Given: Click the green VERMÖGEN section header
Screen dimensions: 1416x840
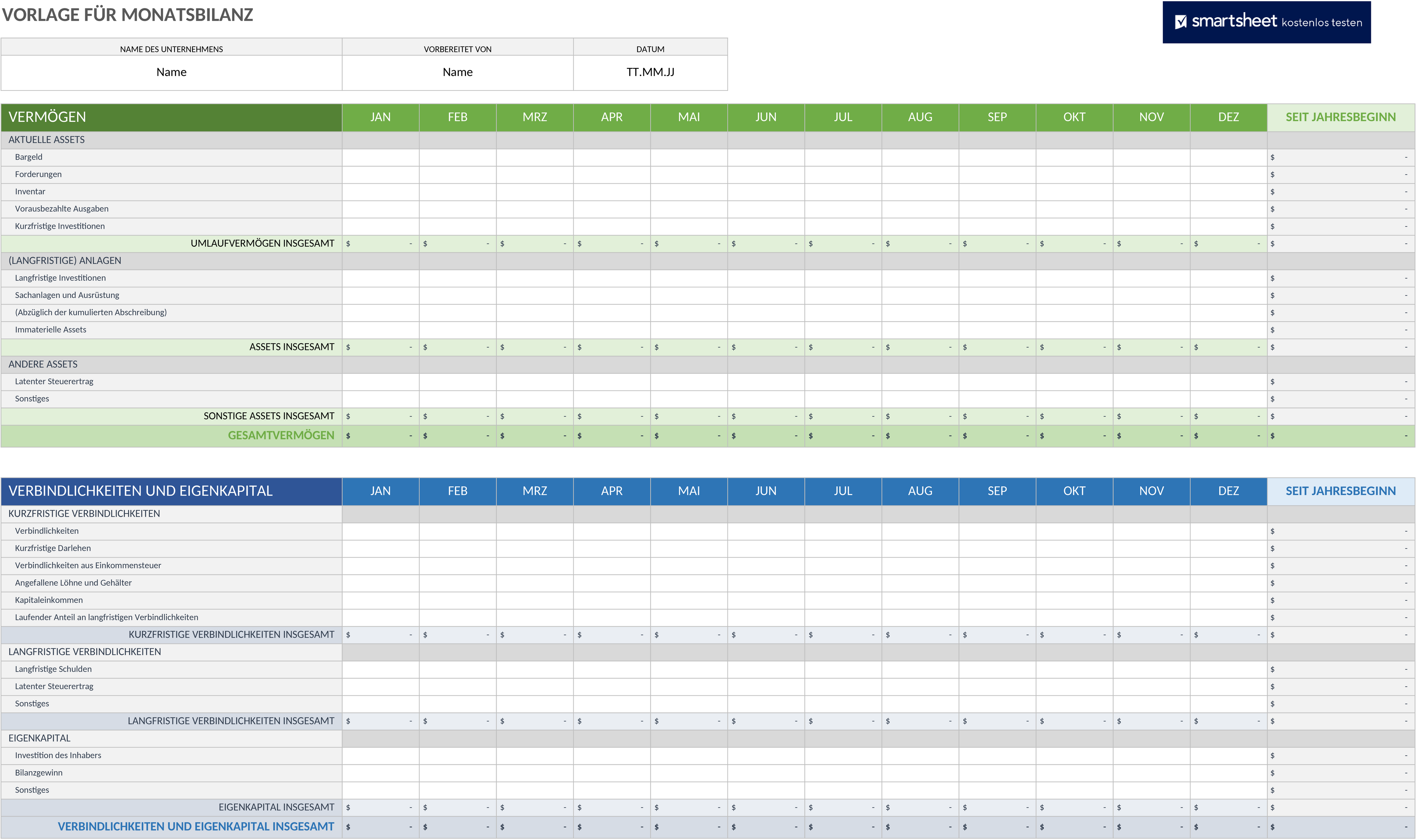Looking at the screenshot, I should pyautogui.click(x=172, y=117).
